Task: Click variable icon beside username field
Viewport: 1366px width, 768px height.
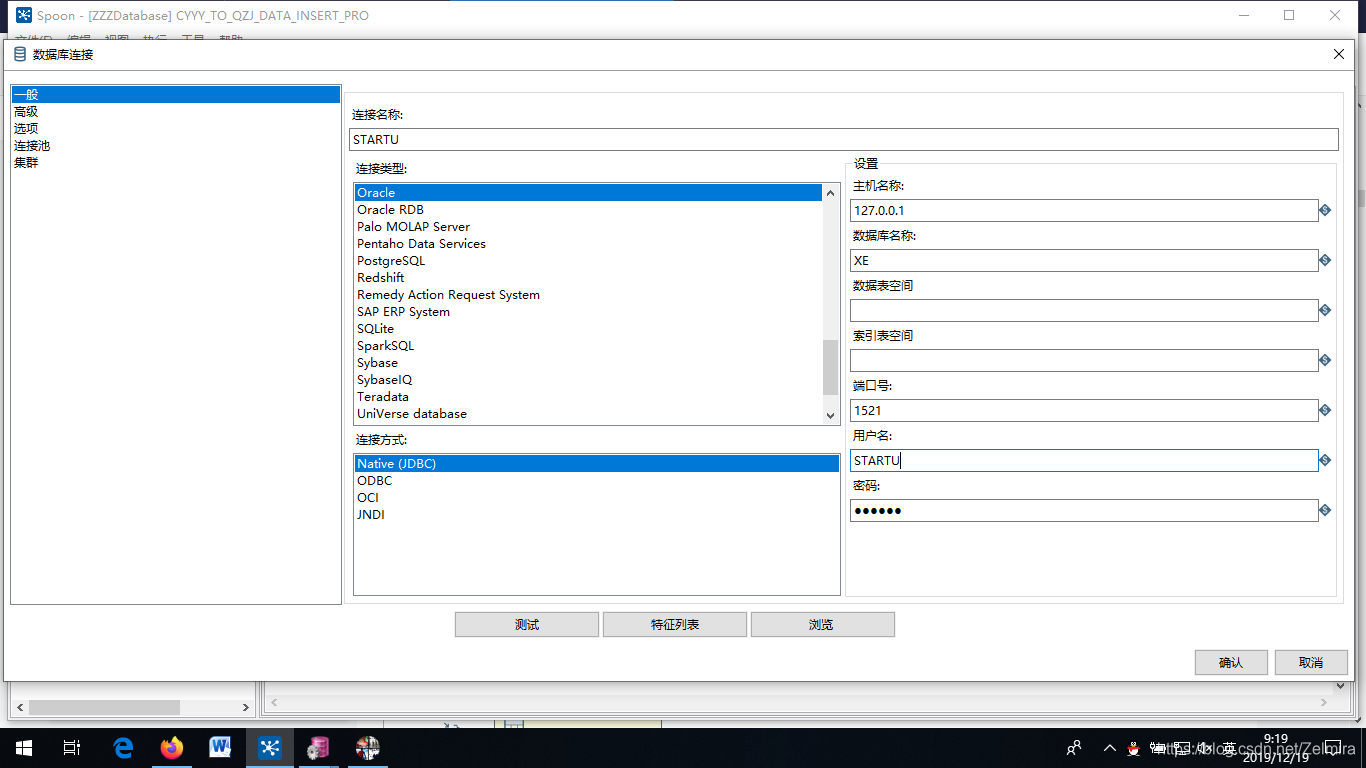Action: [x=1325, y=460]
